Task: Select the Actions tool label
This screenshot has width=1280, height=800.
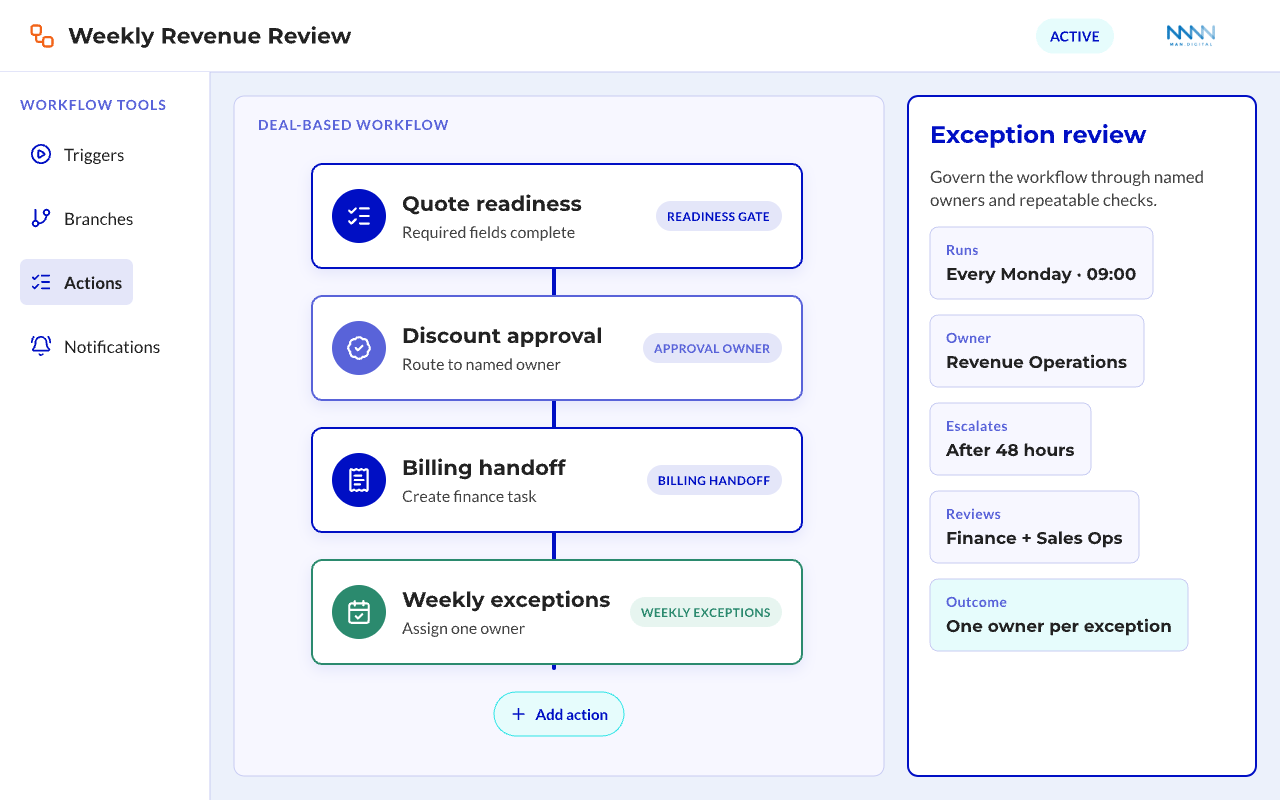Action: (x=93, y=283)
